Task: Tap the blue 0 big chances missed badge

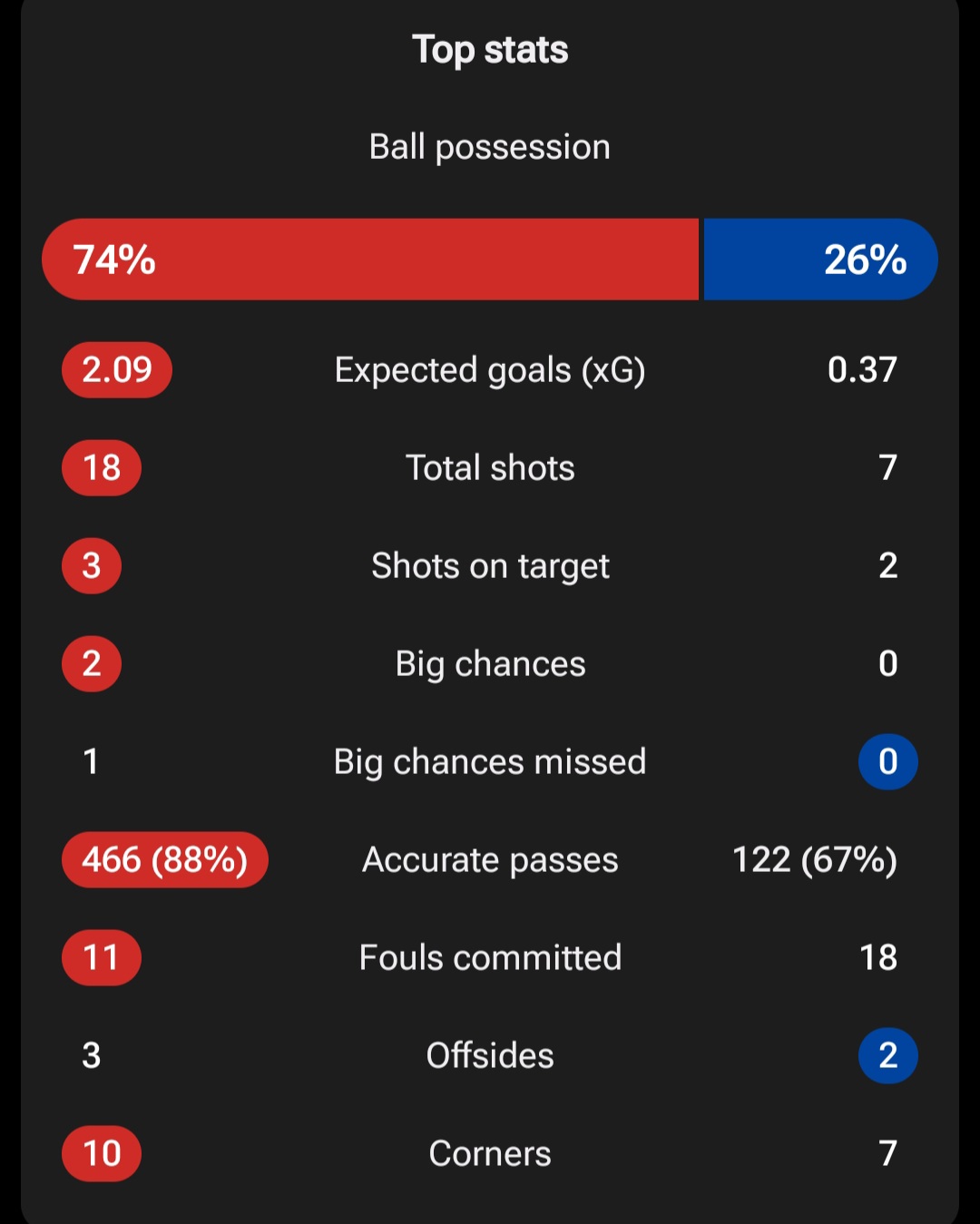Action: point(888,761)
